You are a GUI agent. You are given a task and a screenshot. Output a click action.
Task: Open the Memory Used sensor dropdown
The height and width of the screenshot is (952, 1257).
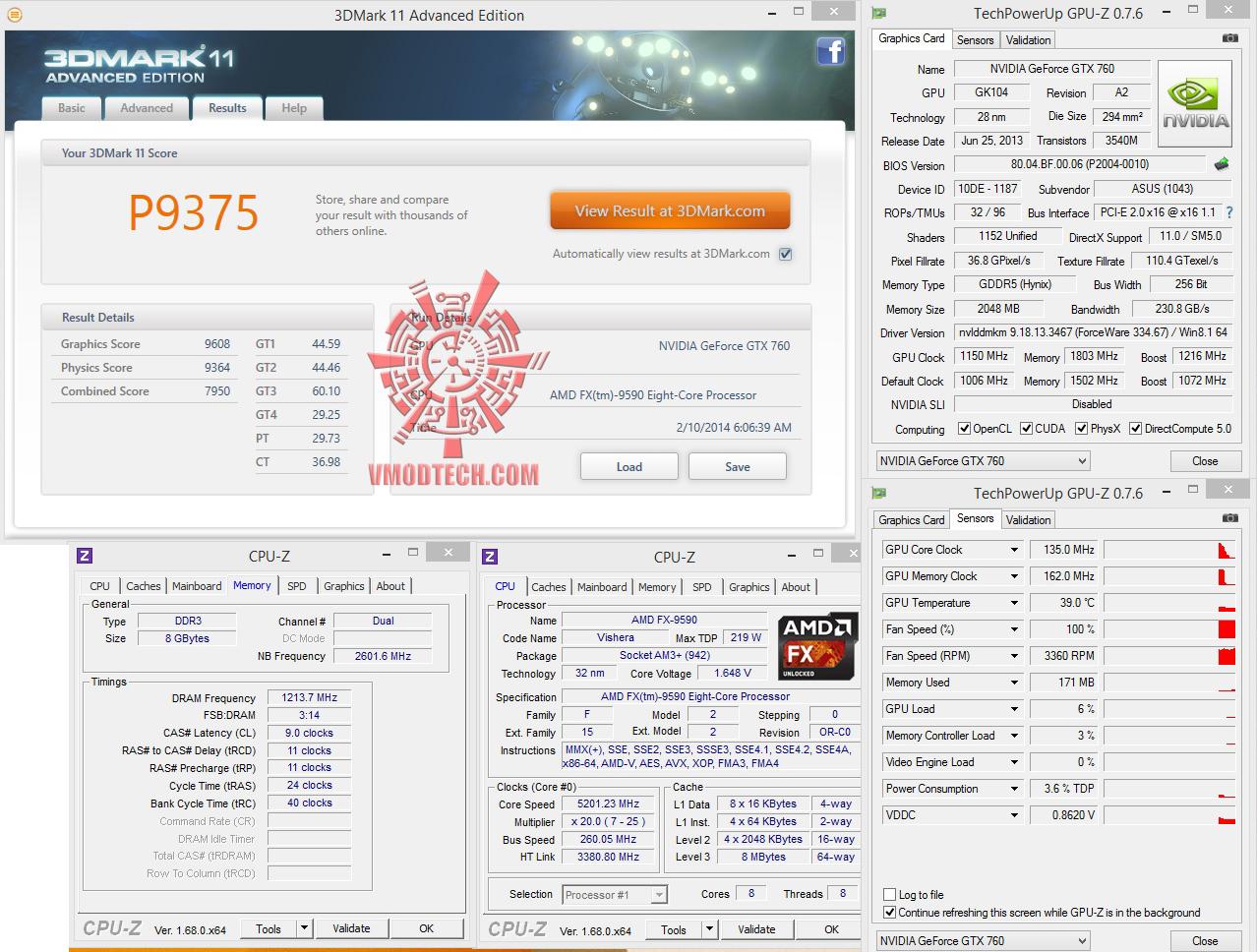(1014, 683)
